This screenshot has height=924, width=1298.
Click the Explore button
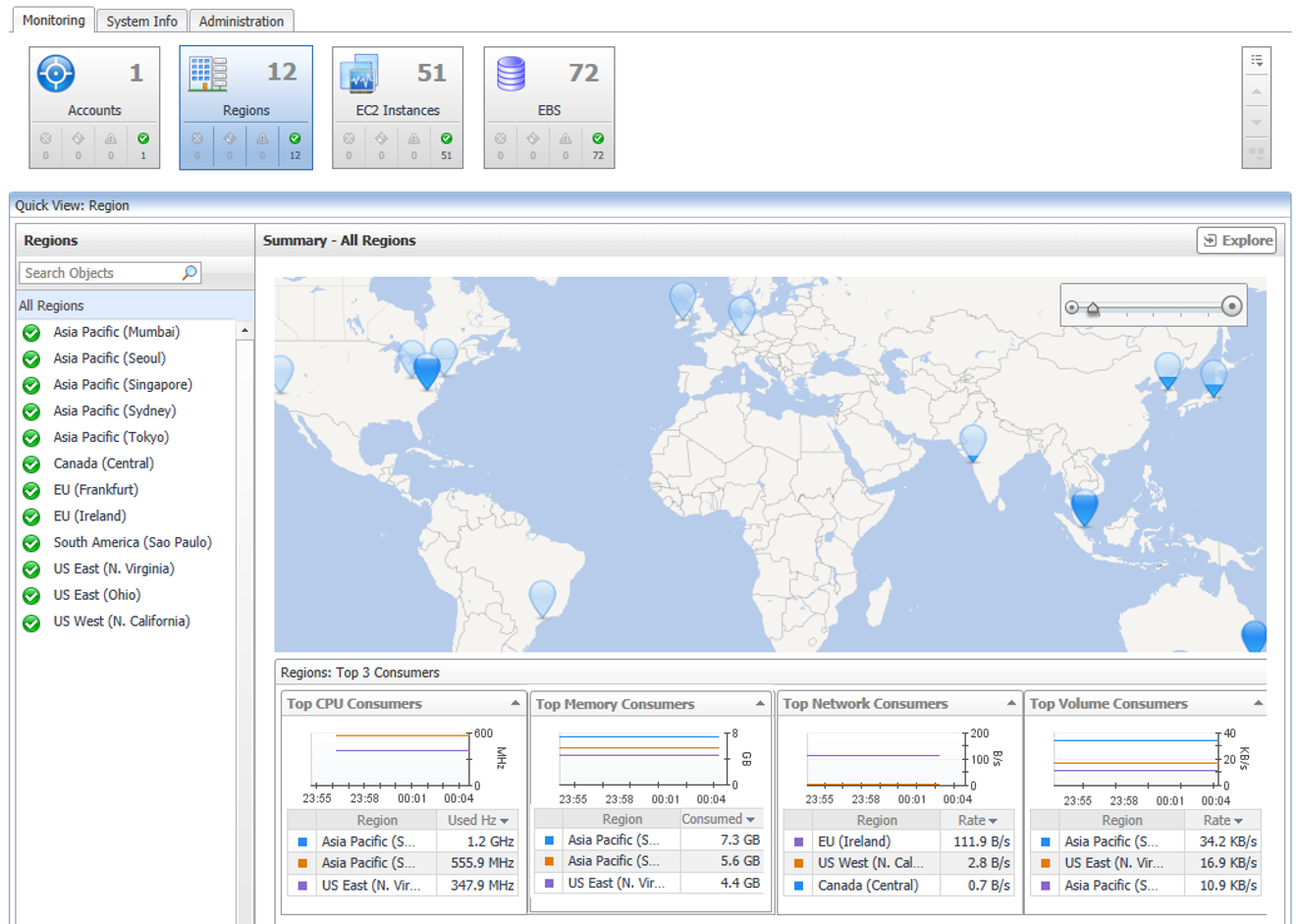(x=1236, y=241)
